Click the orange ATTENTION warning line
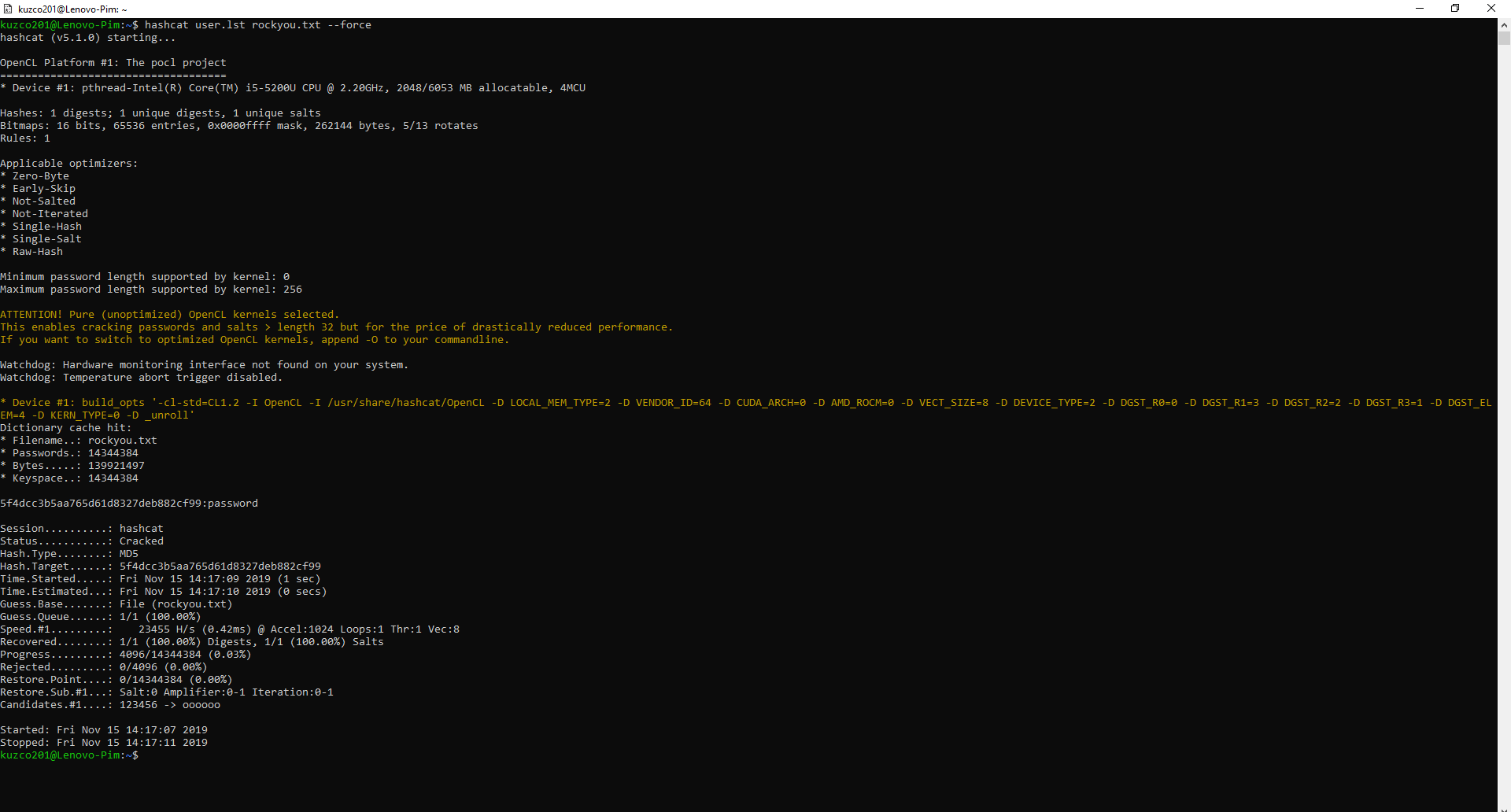This screenshot has width=1511, height=812. [169, 315]
